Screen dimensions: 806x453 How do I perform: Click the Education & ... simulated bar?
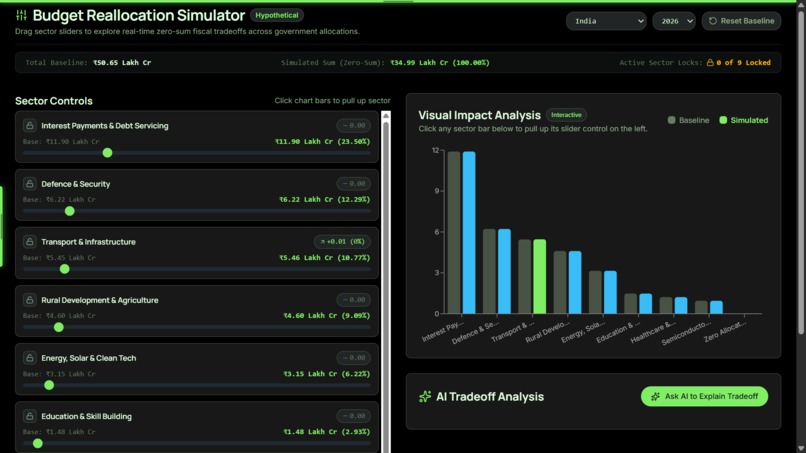click(646, 303)
